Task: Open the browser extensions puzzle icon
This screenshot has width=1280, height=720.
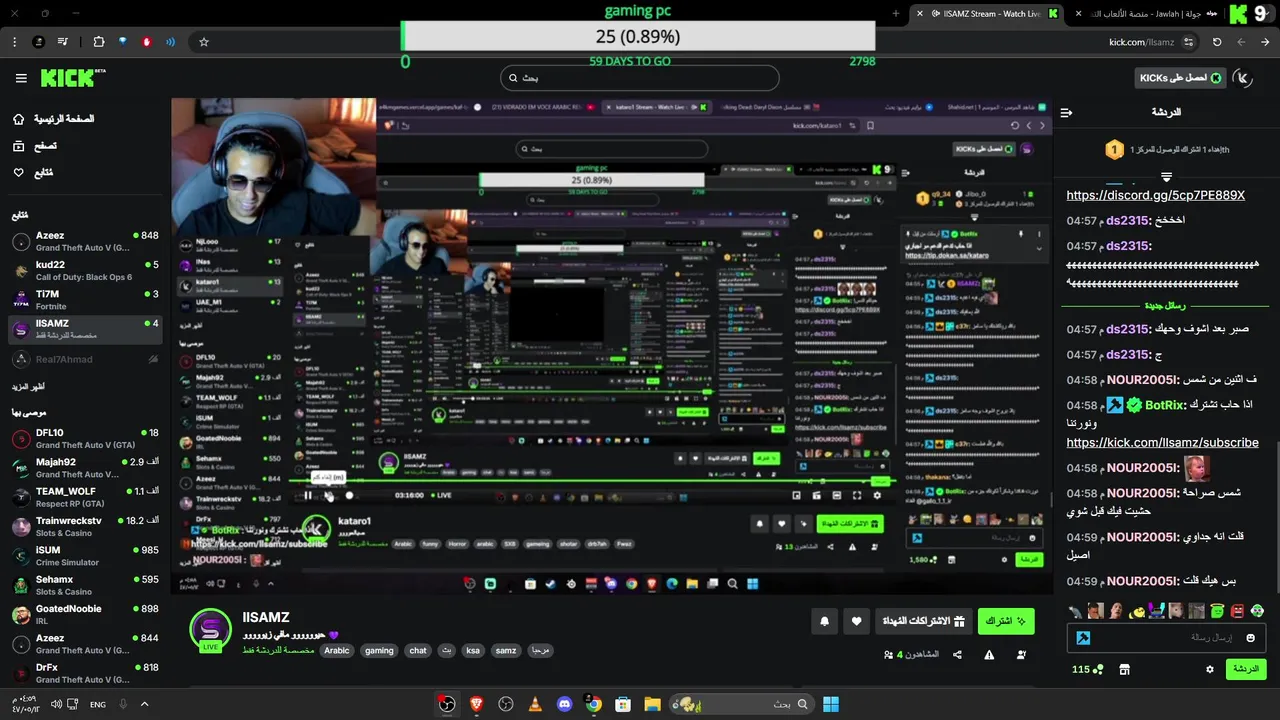Action: (x=98, y=42)
